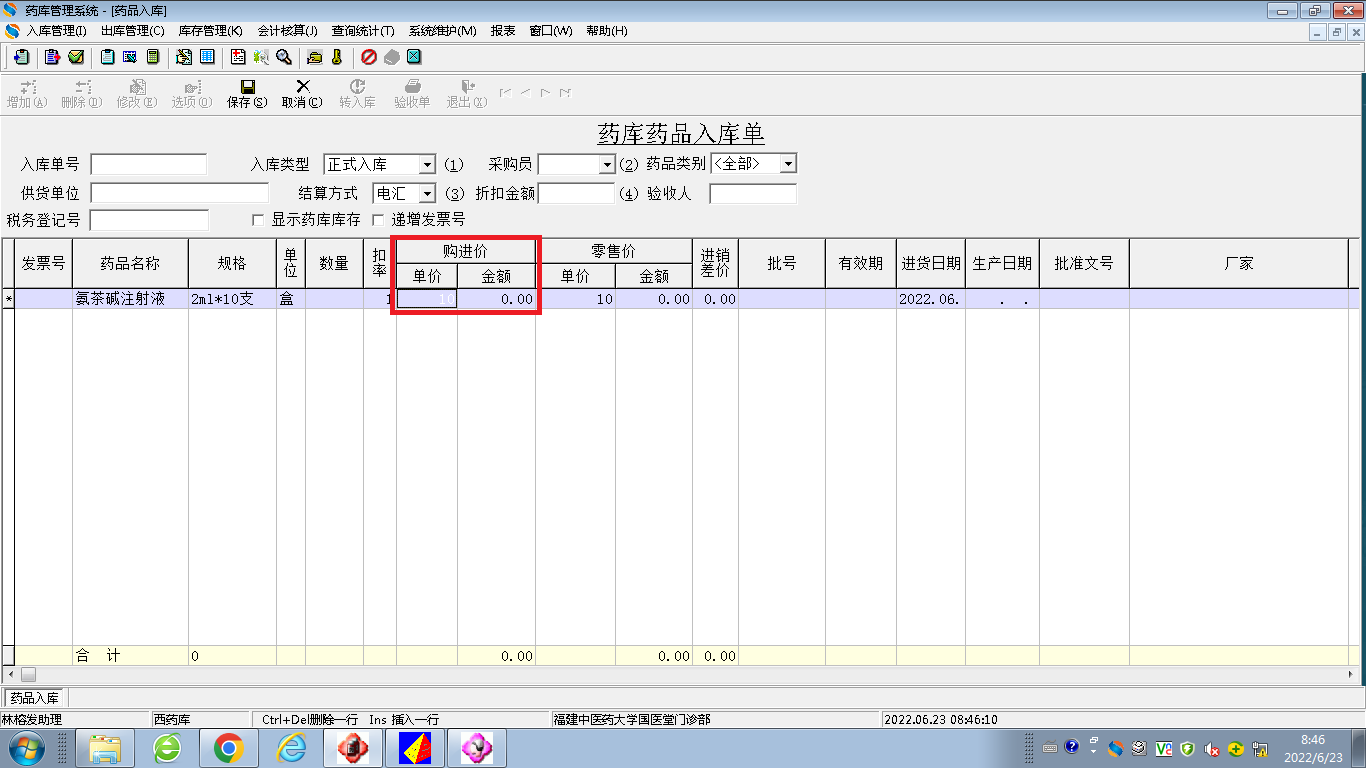The width and height of the screenshot is (1366, 768).
Task: Open the 库存管理(K) menu
Action: [x=210, y=31]
